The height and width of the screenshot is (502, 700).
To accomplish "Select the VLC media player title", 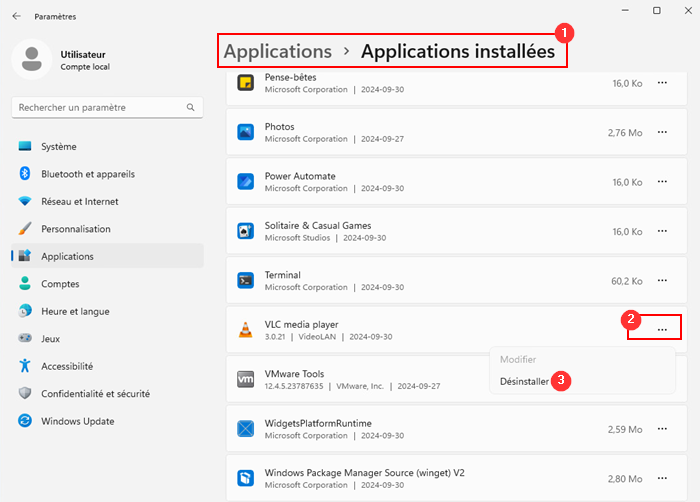I will tap(301, 324).
